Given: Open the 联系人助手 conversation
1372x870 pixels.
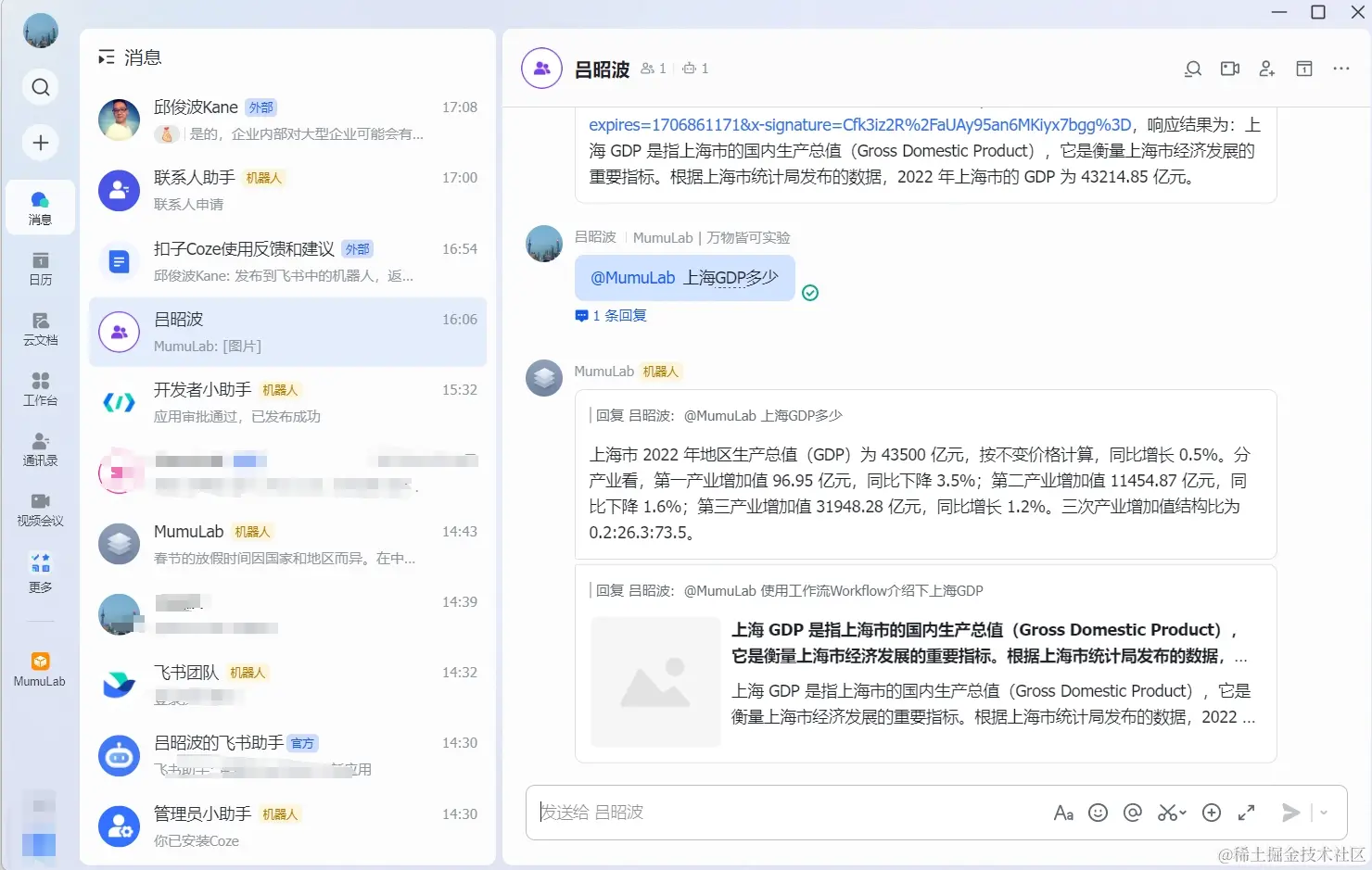Looking at the screenshot, I should pyautogui.click(x=287, y=190).
